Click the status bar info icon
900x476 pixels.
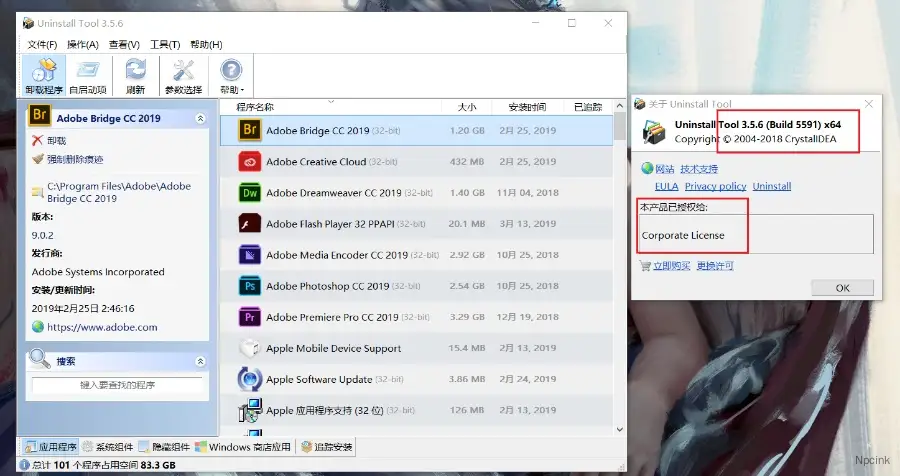click(25, 465)
